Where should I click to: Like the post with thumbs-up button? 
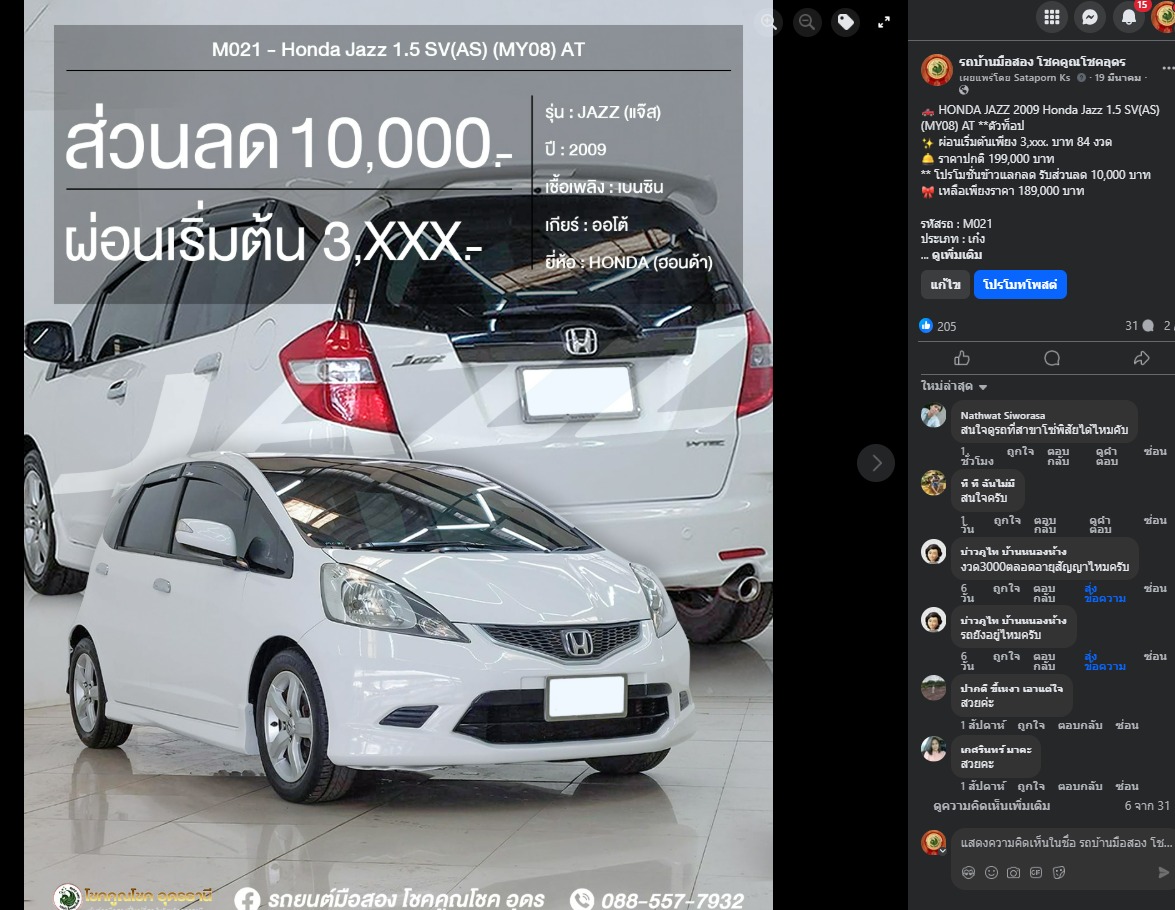click(x=962, y=358)
